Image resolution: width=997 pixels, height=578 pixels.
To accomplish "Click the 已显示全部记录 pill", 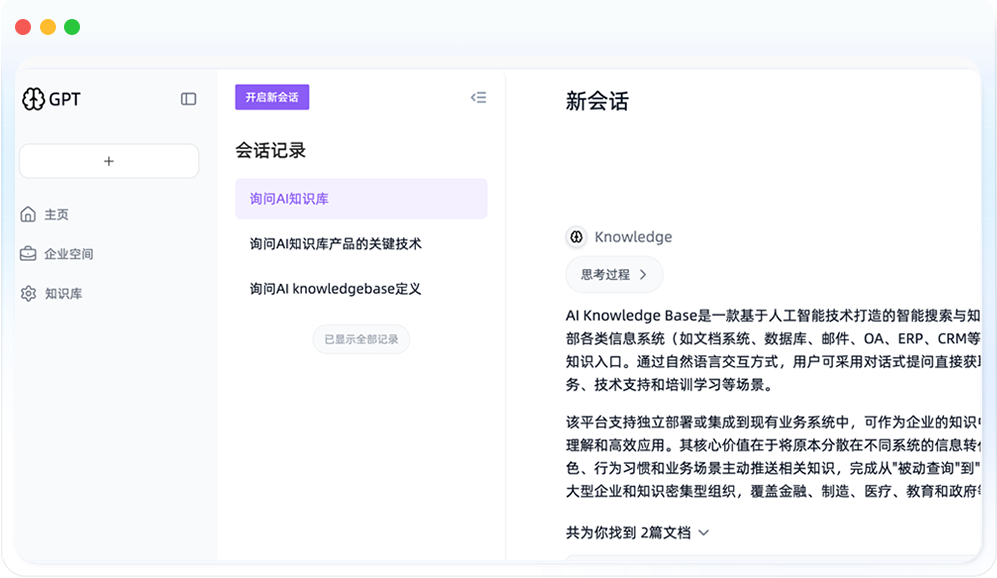I will click(x=361, y=339).
